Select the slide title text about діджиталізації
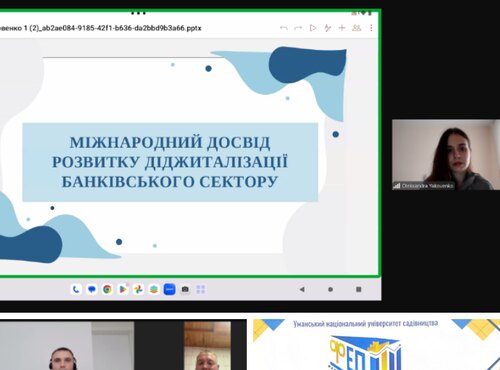 (170, 162)
